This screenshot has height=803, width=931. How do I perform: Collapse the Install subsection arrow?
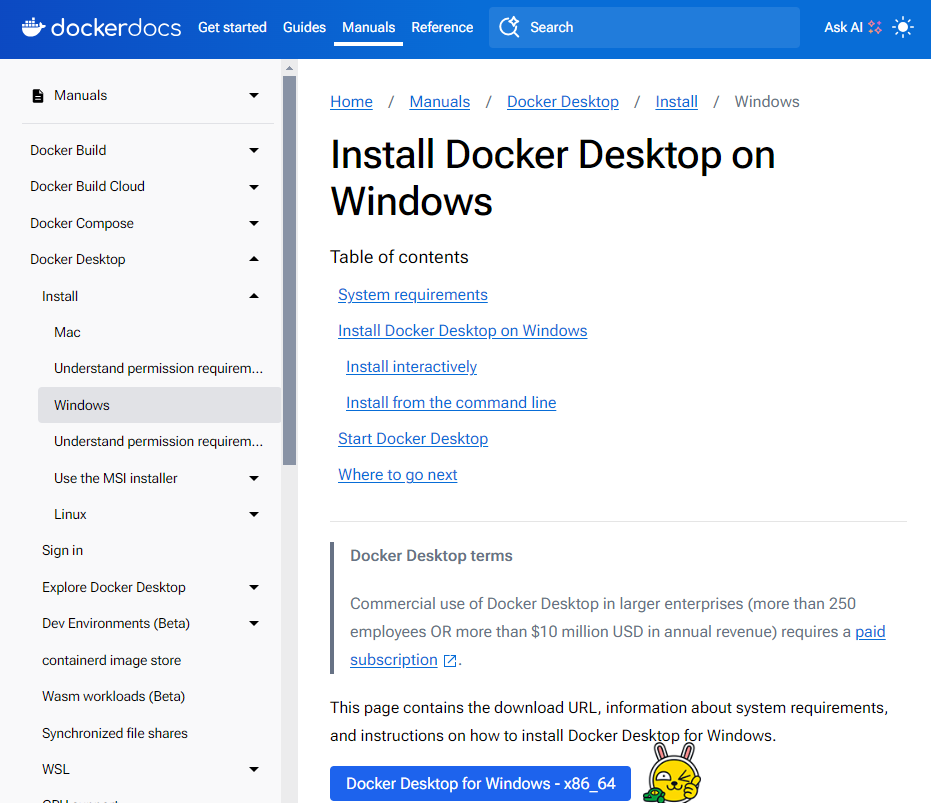(x=254, y=296)
